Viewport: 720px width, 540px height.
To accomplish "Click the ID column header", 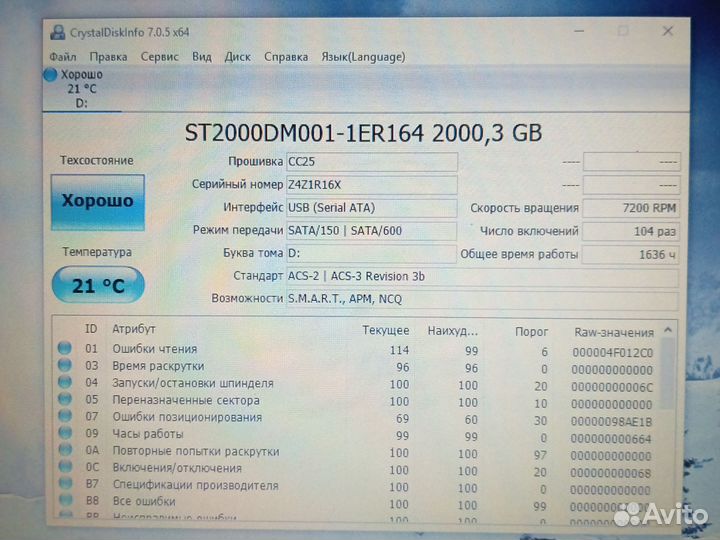I will tap(91, 329).
